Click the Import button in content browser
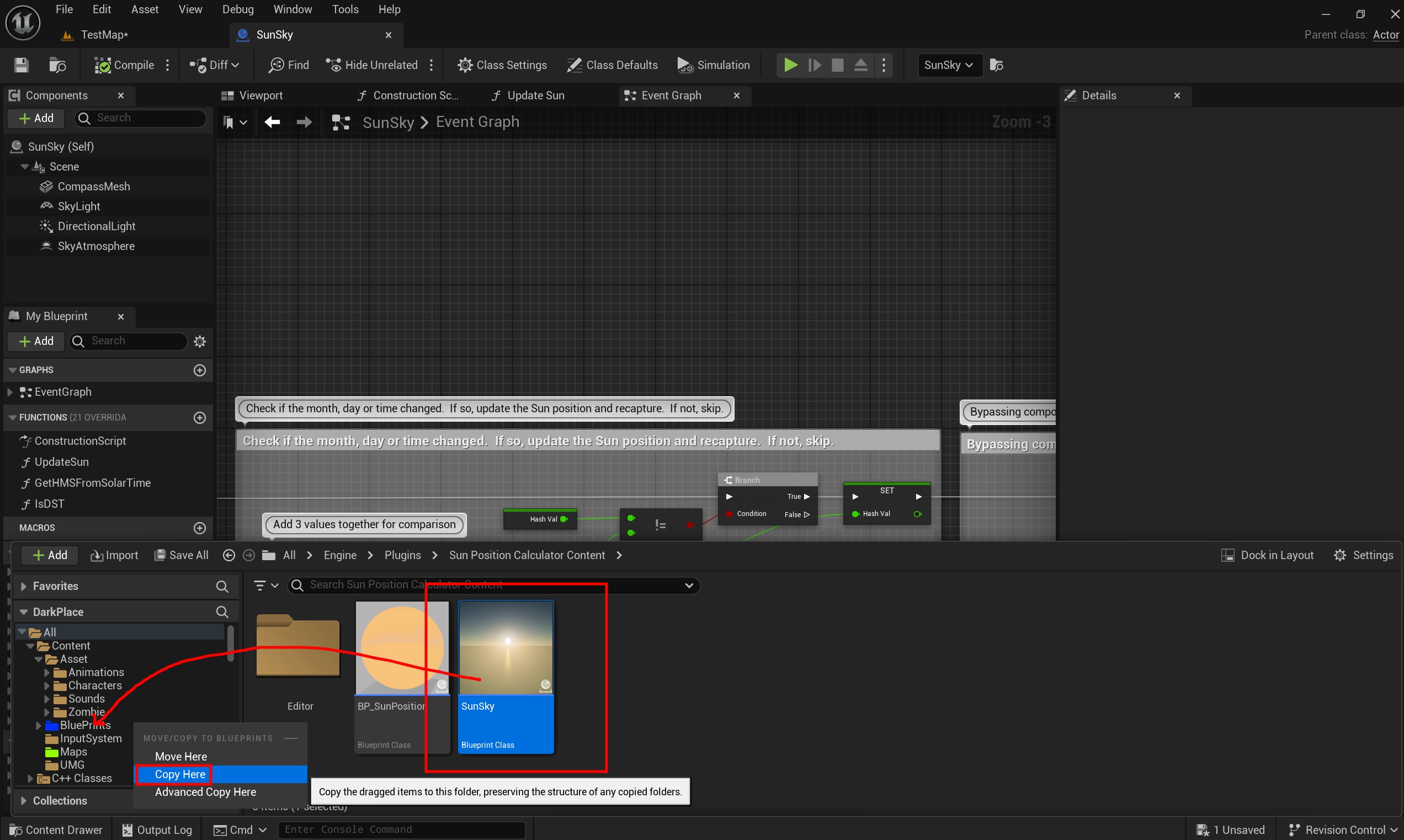Screen dimensions: 1404x840 point(114,555)
